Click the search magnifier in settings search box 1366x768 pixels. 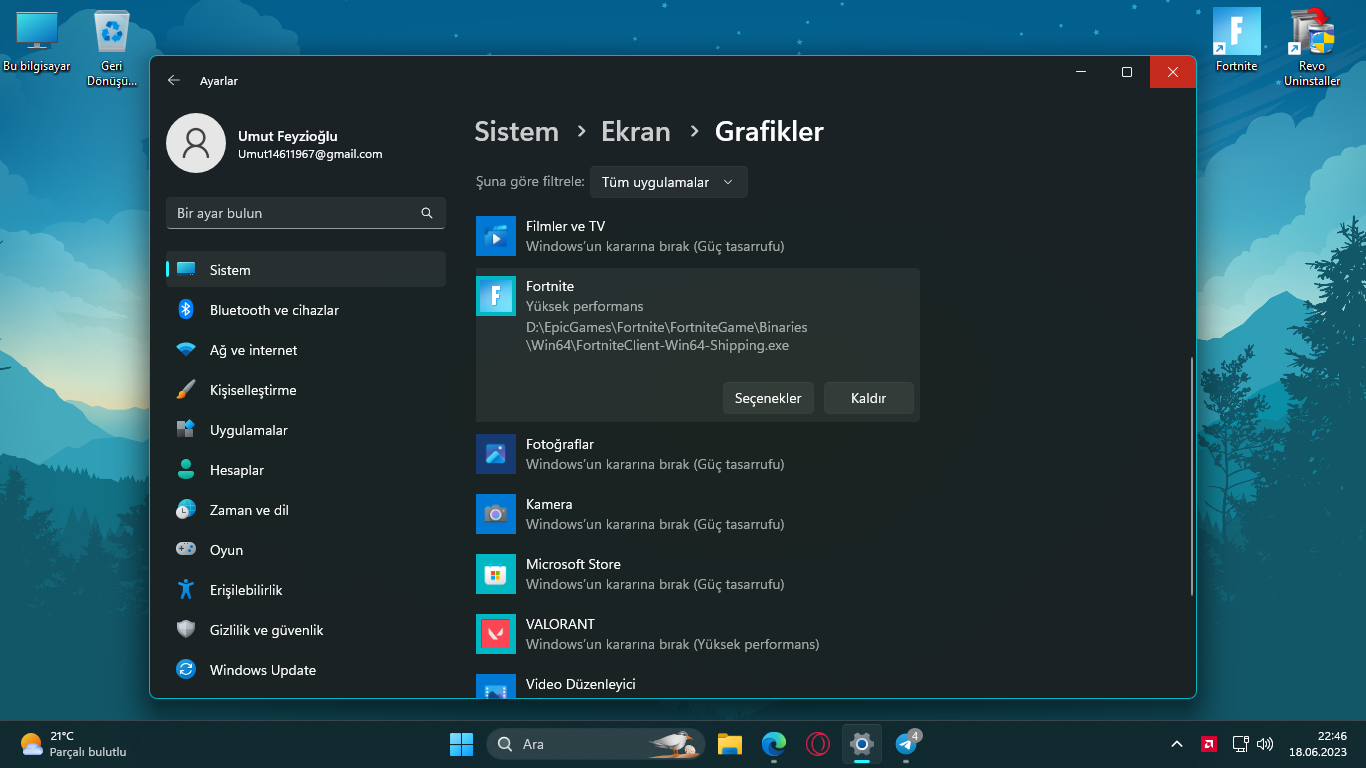(x=427, y=213)
